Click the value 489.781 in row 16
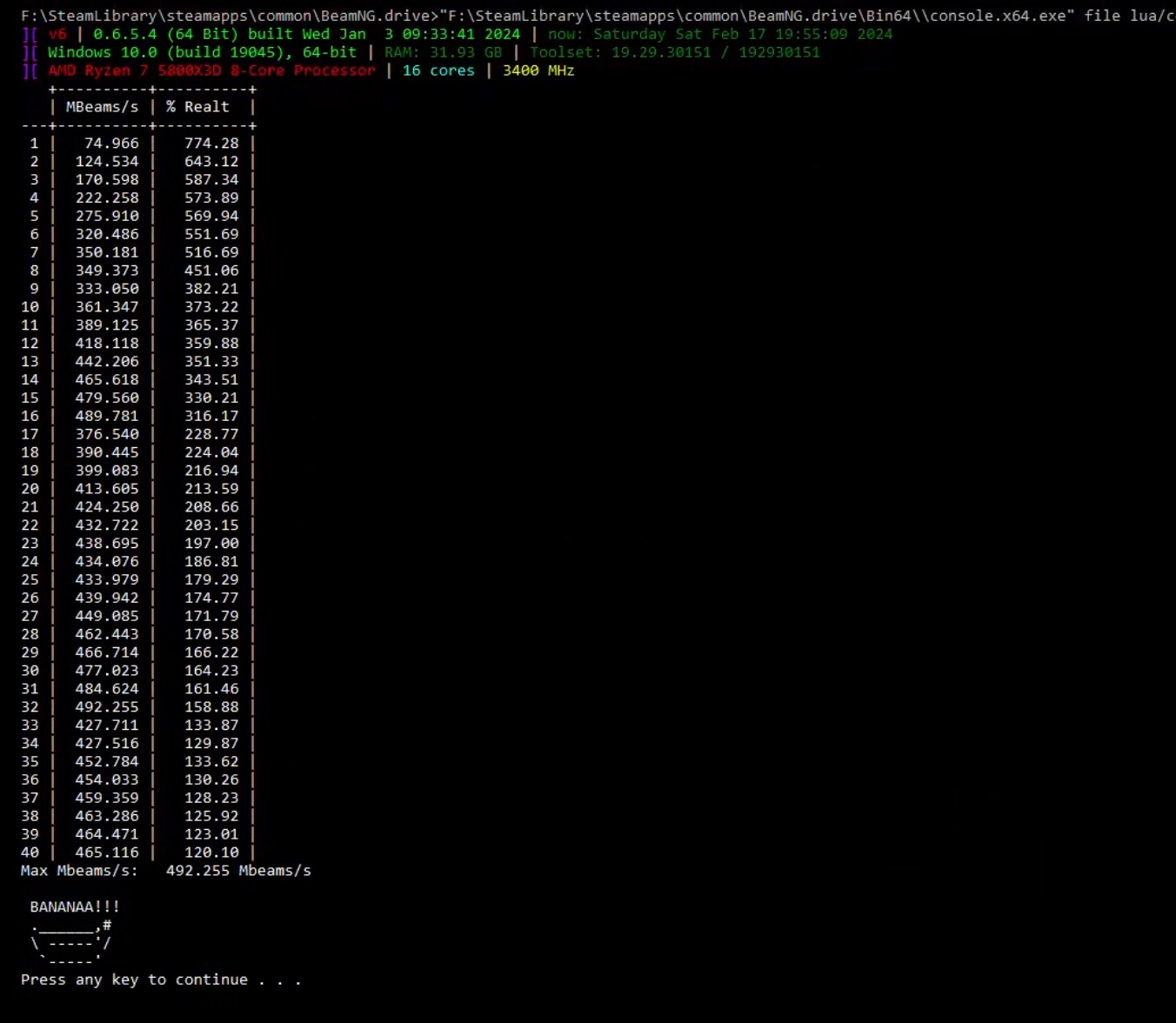Viewport: 1176px width, 1023px height. point(107,417)
